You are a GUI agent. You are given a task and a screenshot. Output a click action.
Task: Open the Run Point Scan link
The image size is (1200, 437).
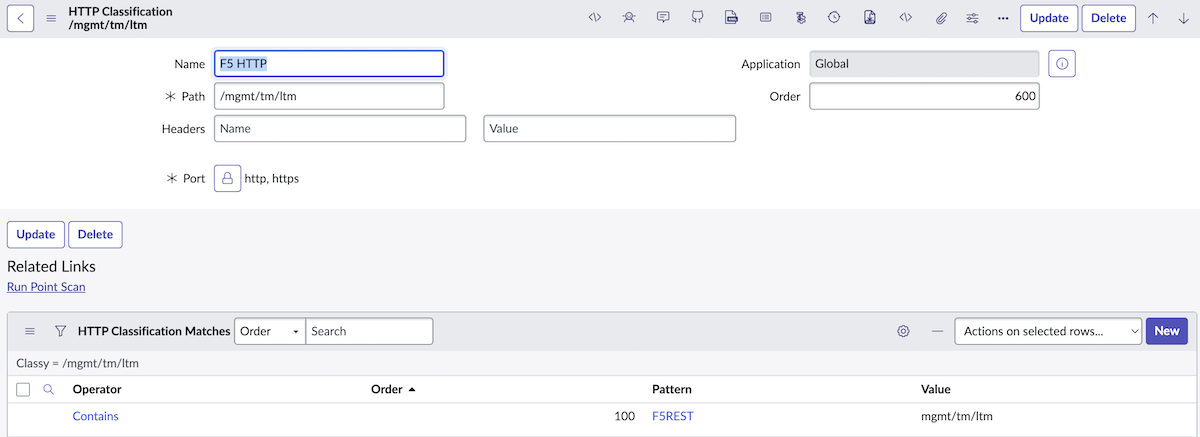click(46, 287)
